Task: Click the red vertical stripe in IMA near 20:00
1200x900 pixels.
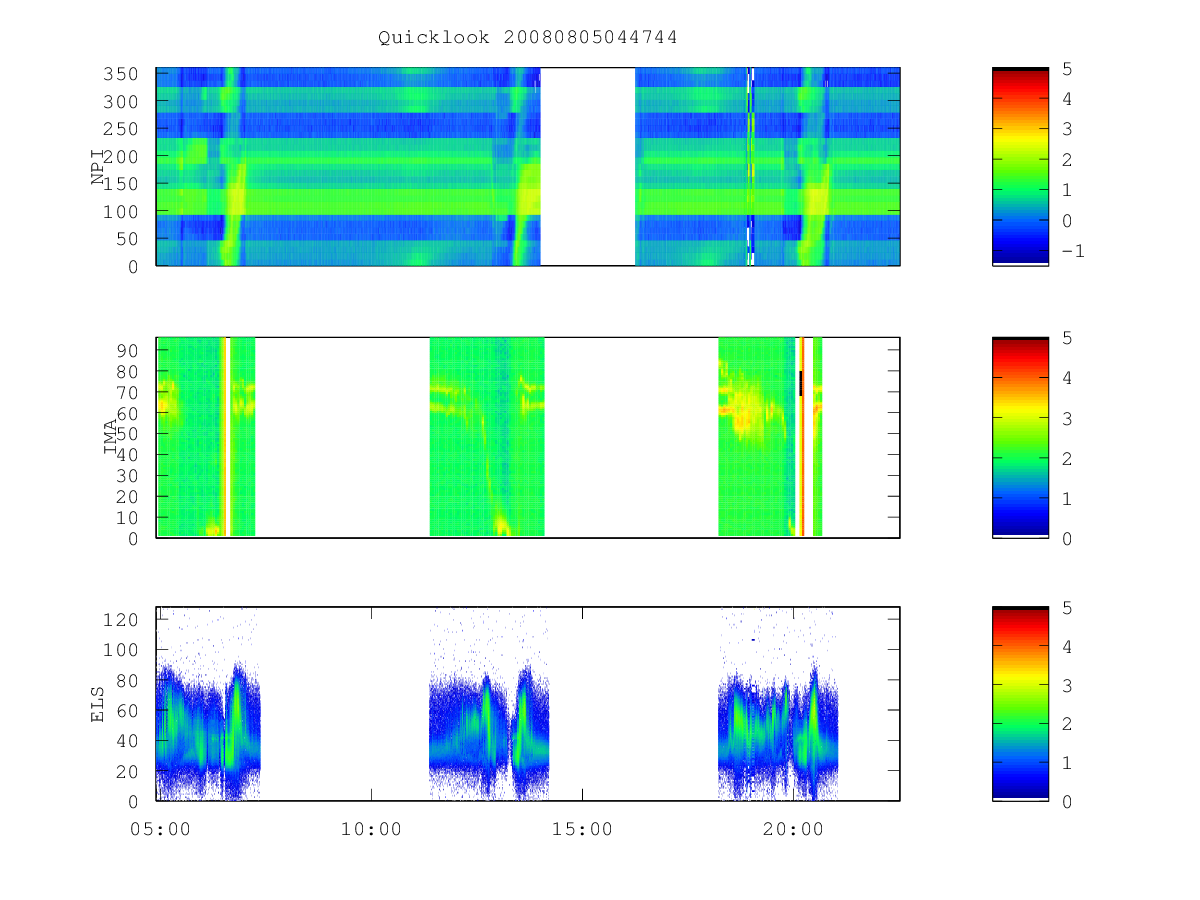Action: point(802,437)
